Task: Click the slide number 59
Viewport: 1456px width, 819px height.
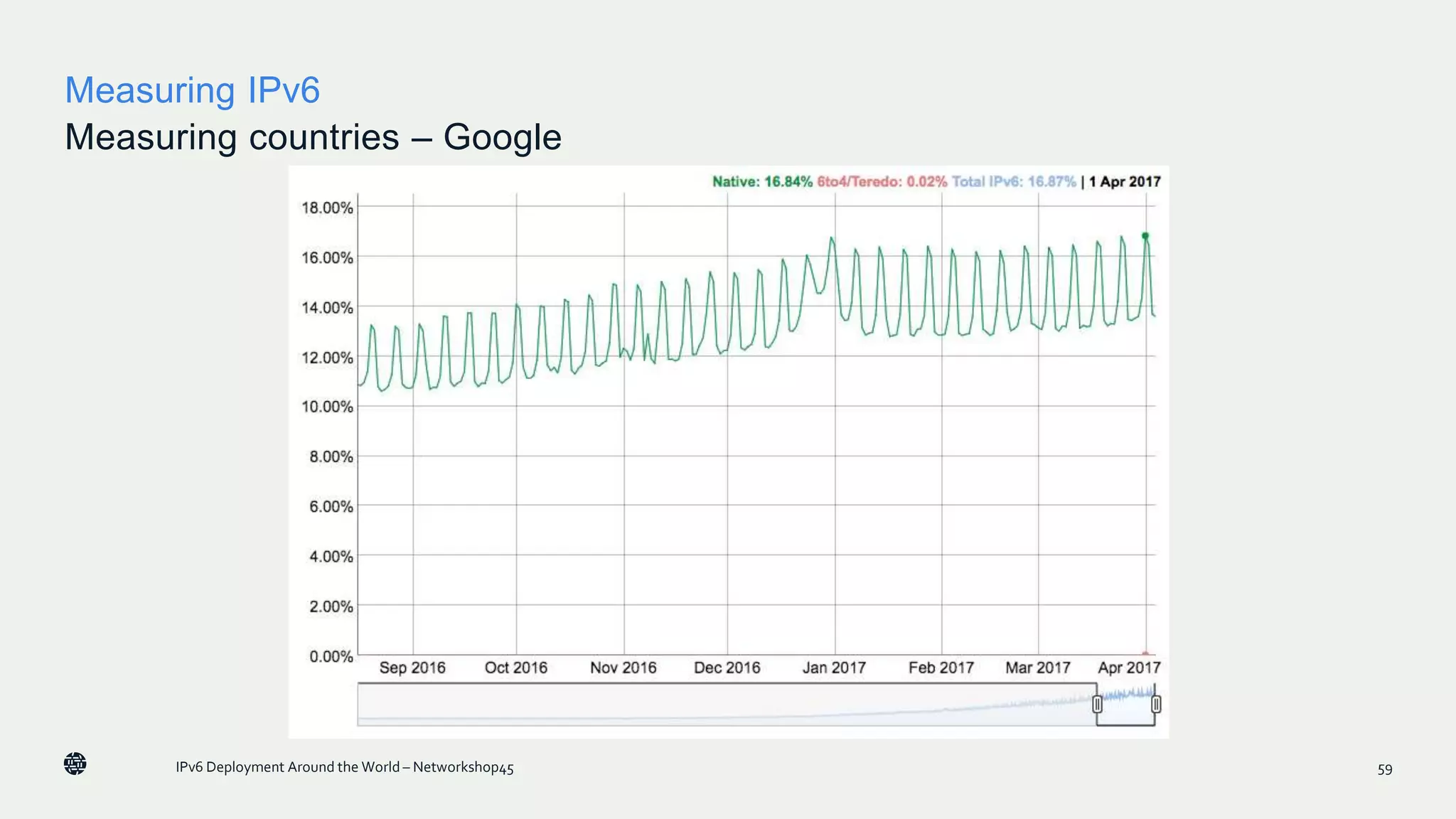Action: click(1385, 769)
